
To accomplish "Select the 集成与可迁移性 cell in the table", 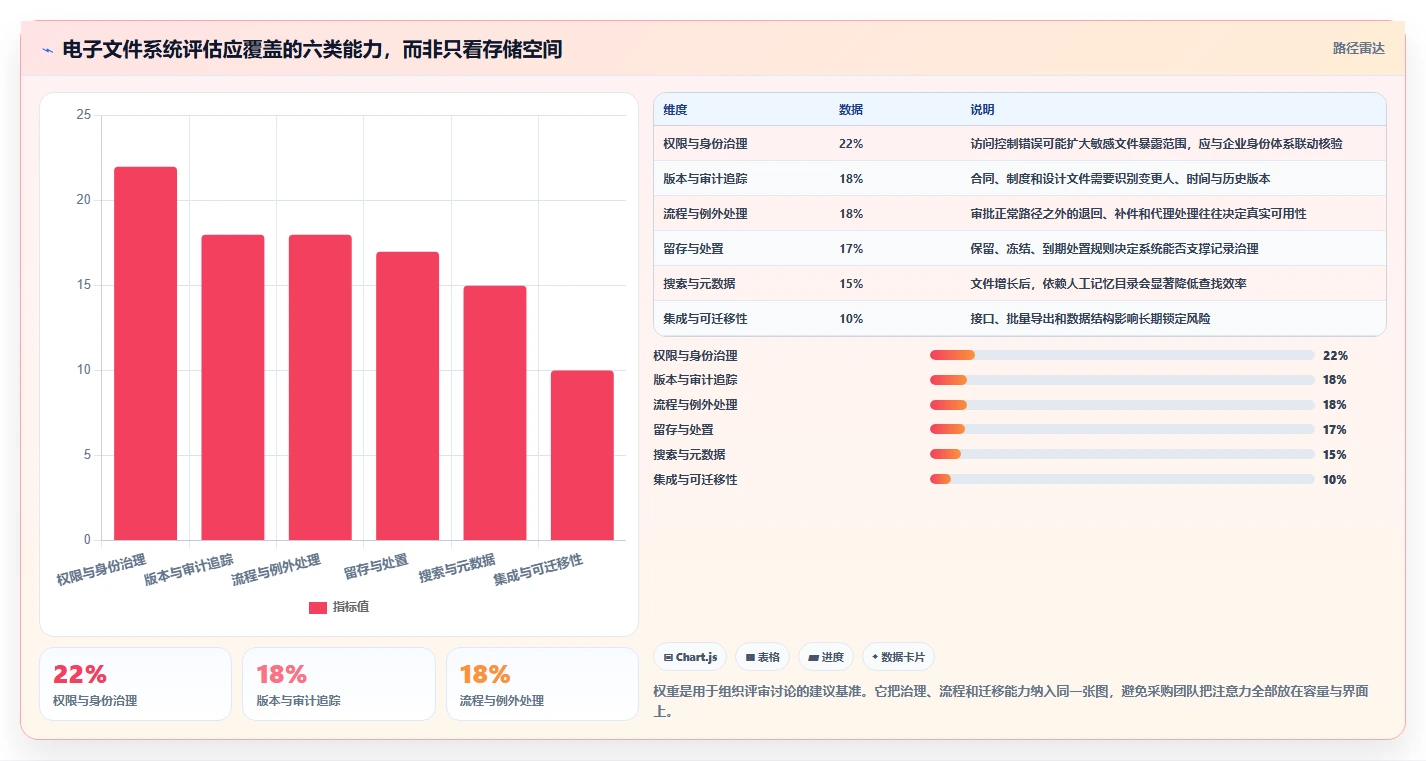I will point(705,319).
